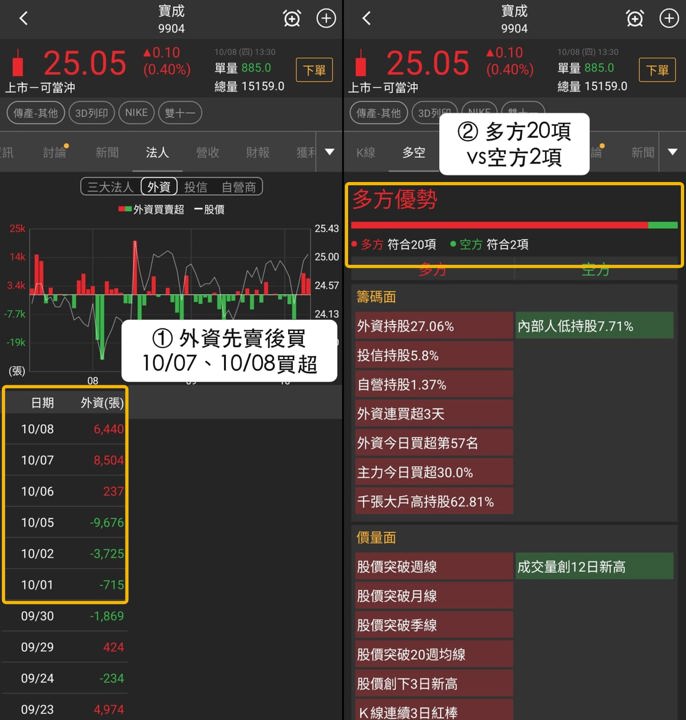This screenshot has height=720, width=686.
Task: Open the 10/02 row showing -3,725
Action: click(65, 554)
